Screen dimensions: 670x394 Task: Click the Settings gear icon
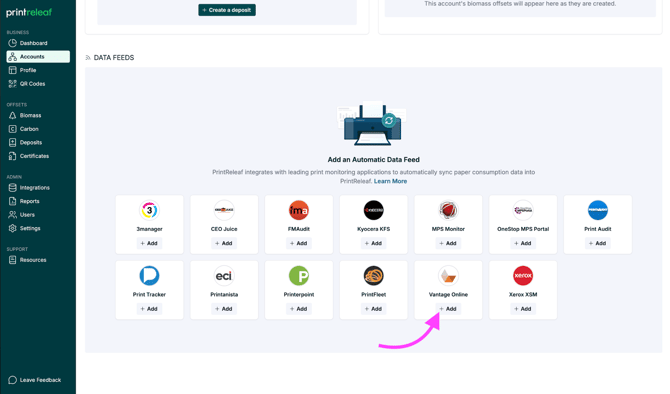[12, 228]
